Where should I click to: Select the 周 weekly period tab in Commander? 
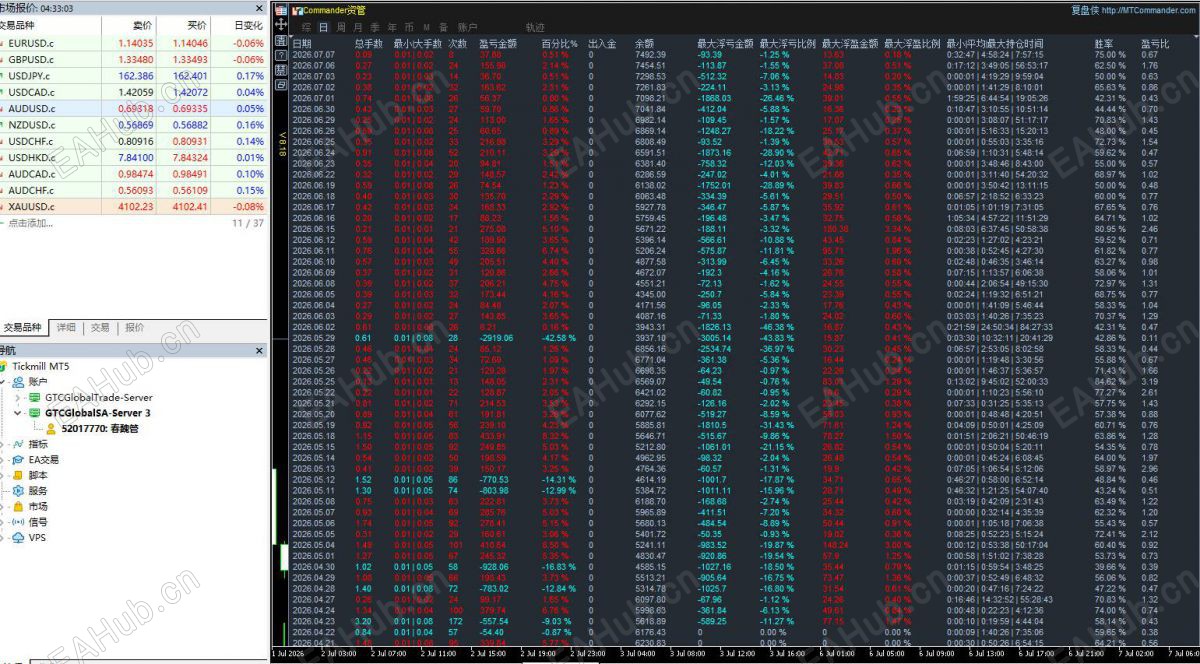(x=341, y=27)
